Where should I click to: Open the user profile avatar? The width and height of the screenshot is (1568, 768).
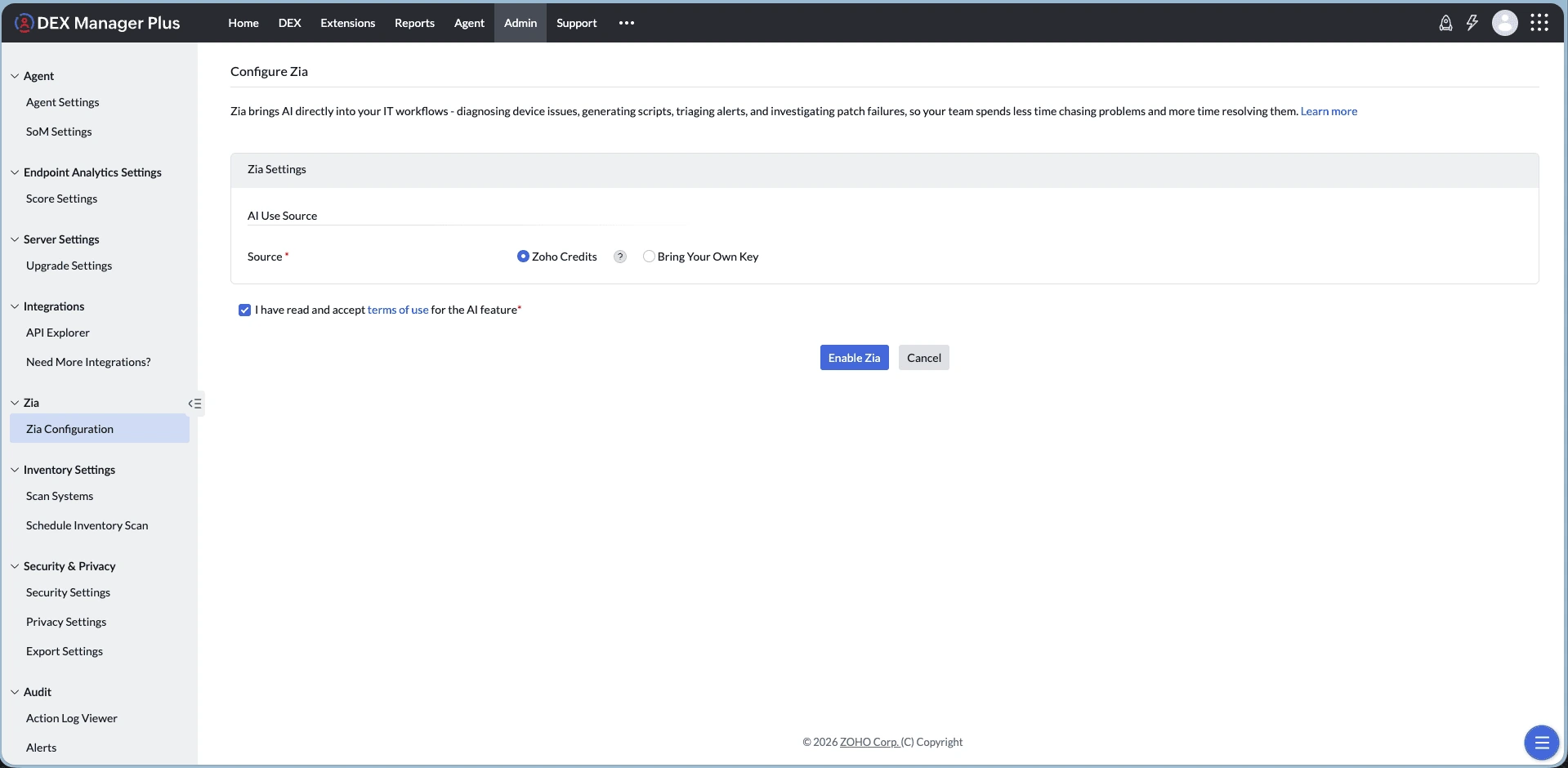pyautogui.click(x=1504, y=23)
